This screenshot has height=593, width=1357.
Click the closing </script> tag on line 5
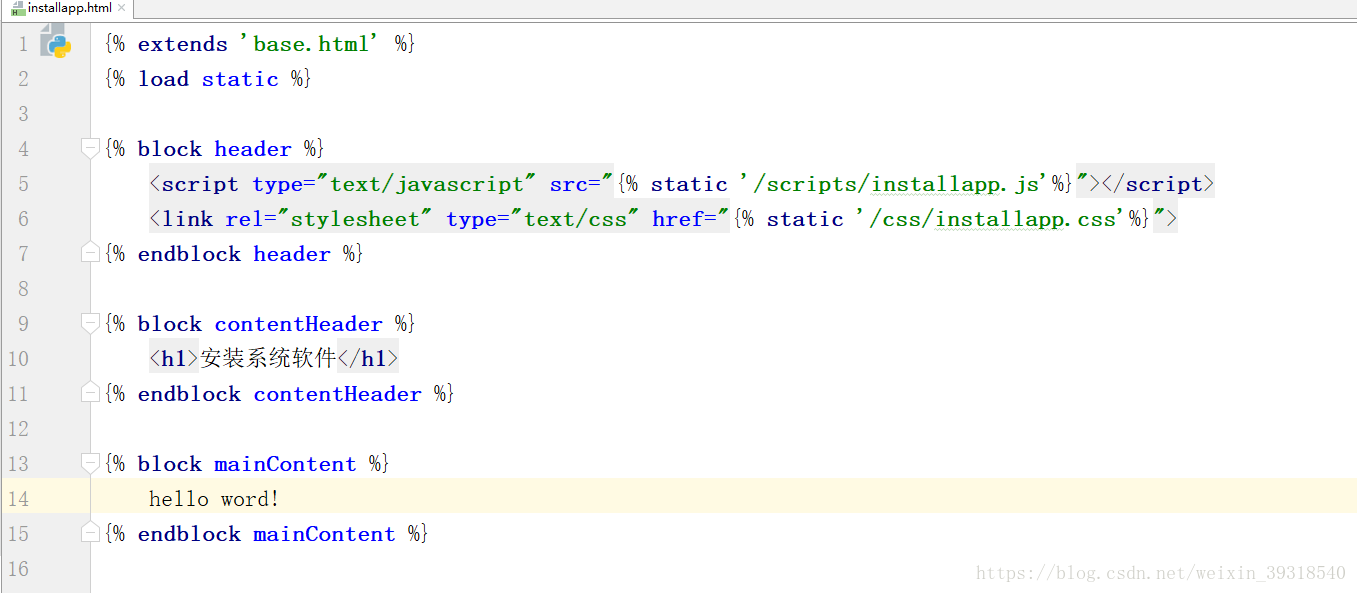coord(1158,184)
